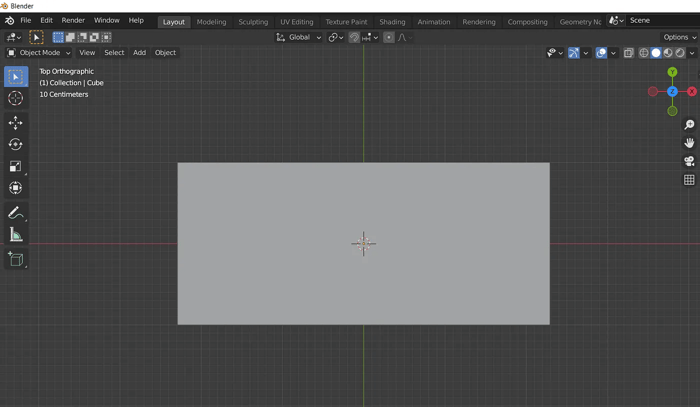
Task: Select the Measure tool
Action: click(15, 235)
